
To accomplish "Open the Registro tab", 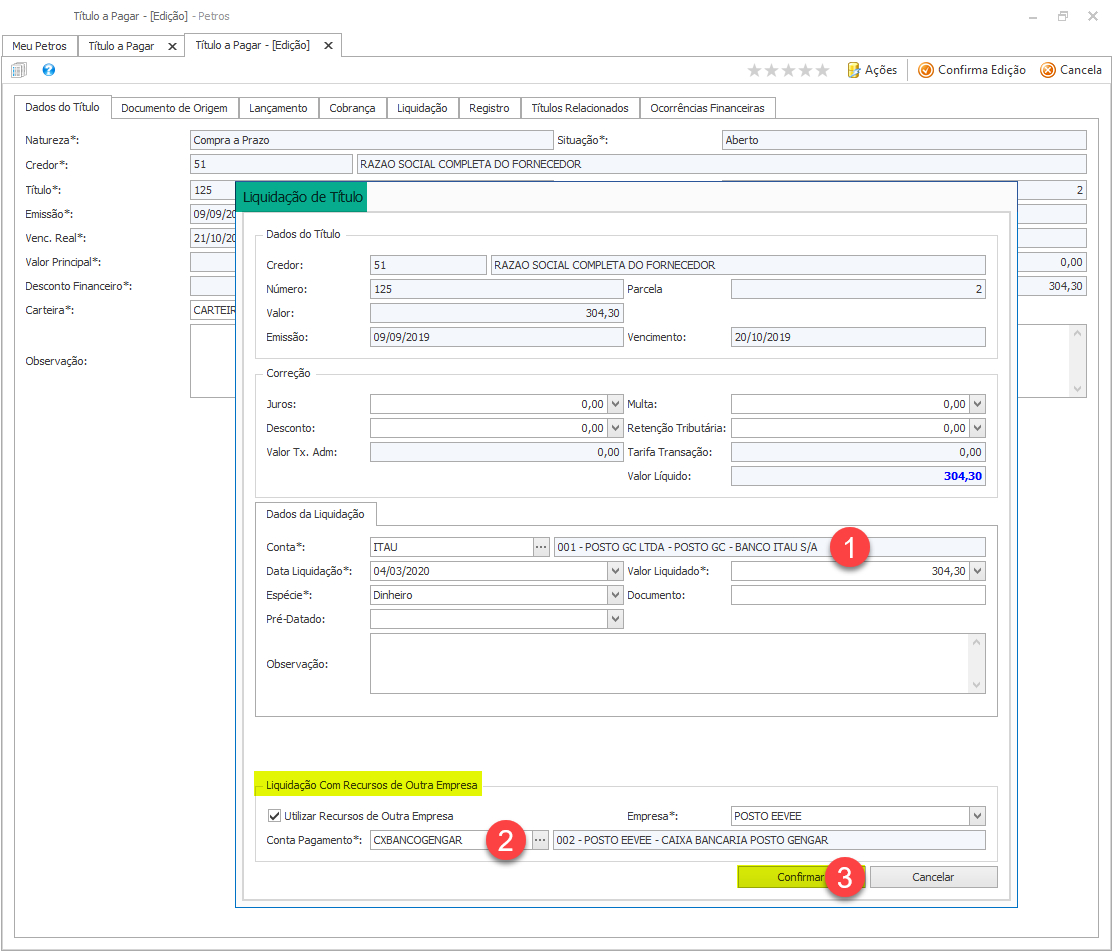I will (489, 108).
